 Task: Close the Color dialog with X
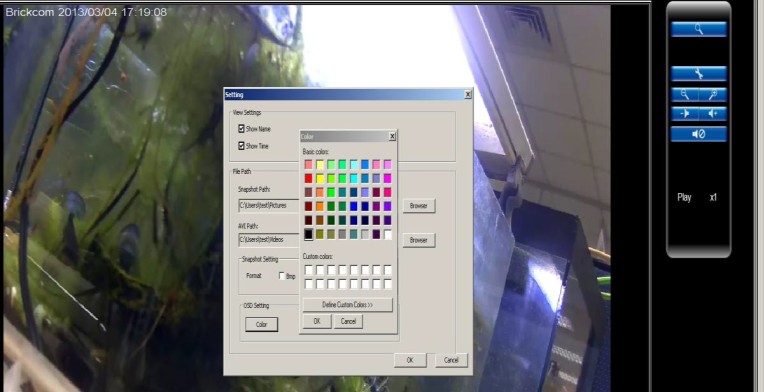click(x=392, y=137)
